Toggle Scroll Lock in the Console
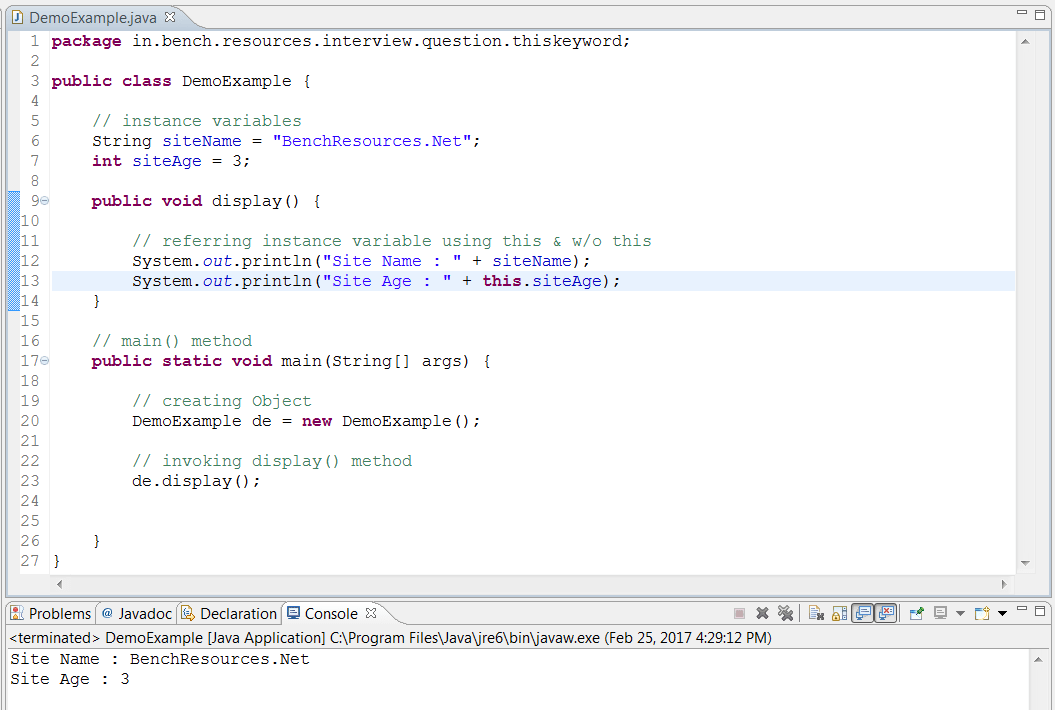The width and height of the screenshot is (1055, 710). (840, 613)
